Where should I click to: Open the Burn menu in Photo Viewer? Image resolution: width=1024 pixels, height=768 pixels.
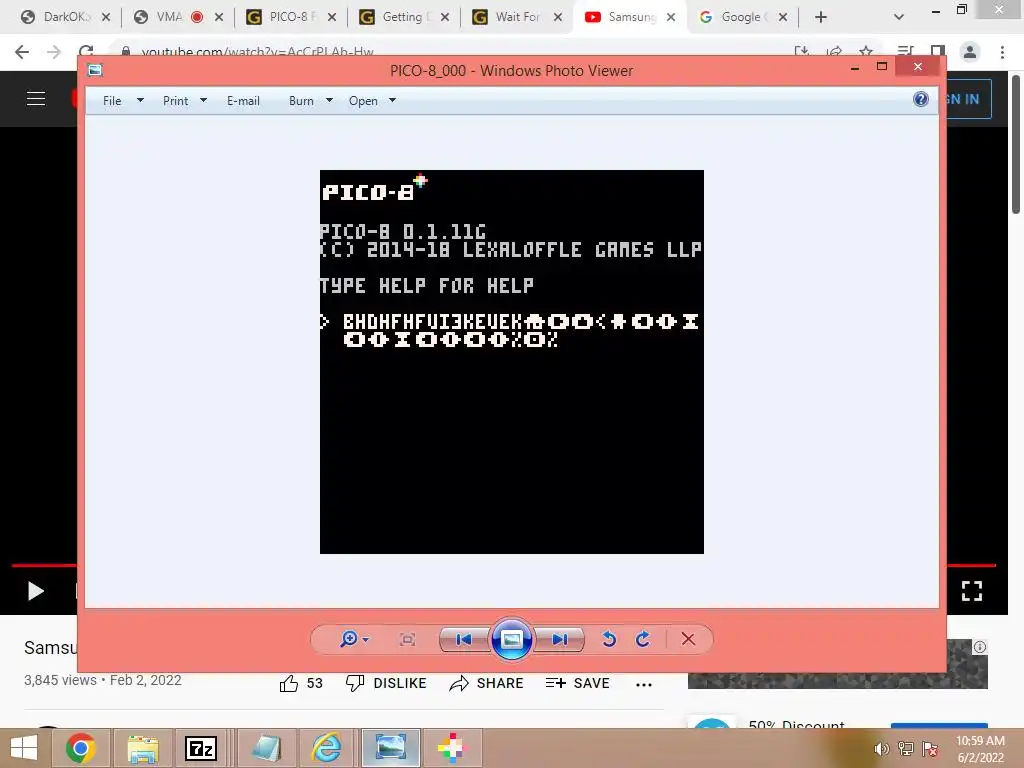pyautogui.click(x=301, y=101)
